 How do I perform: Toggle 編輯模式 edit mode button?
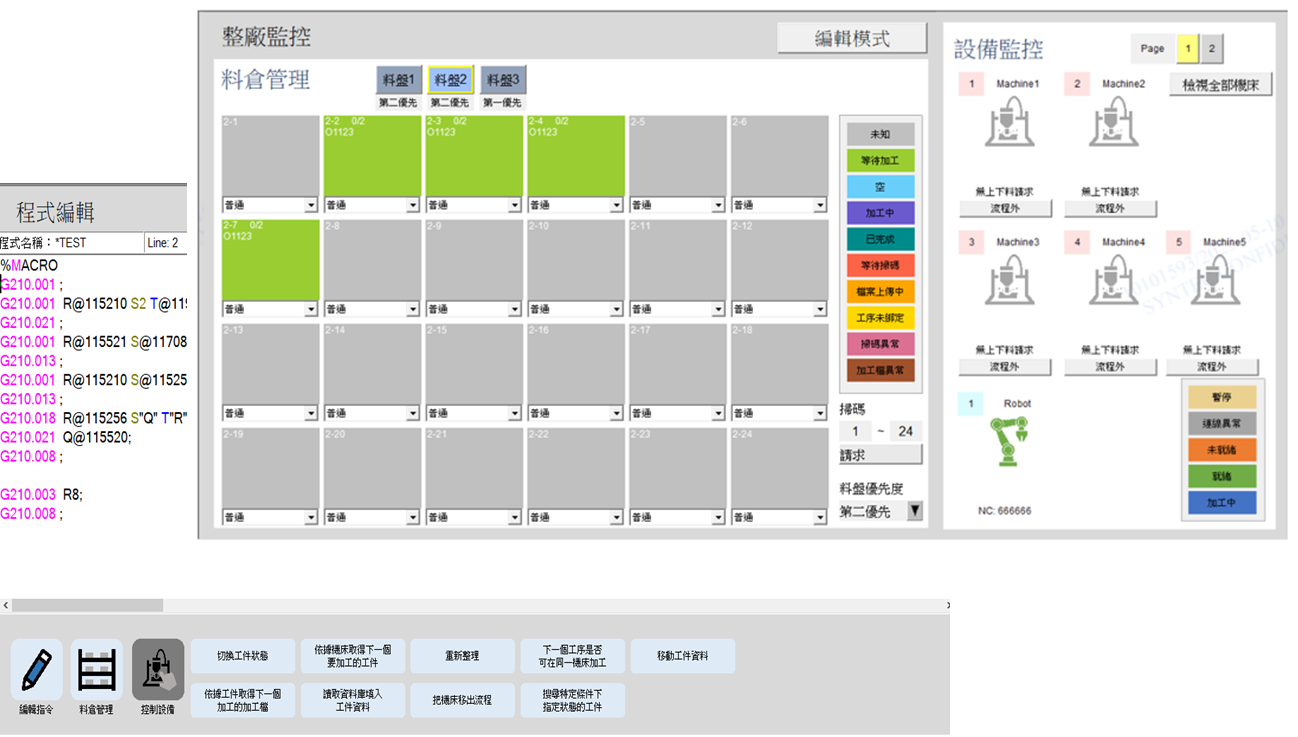[852, 39]
